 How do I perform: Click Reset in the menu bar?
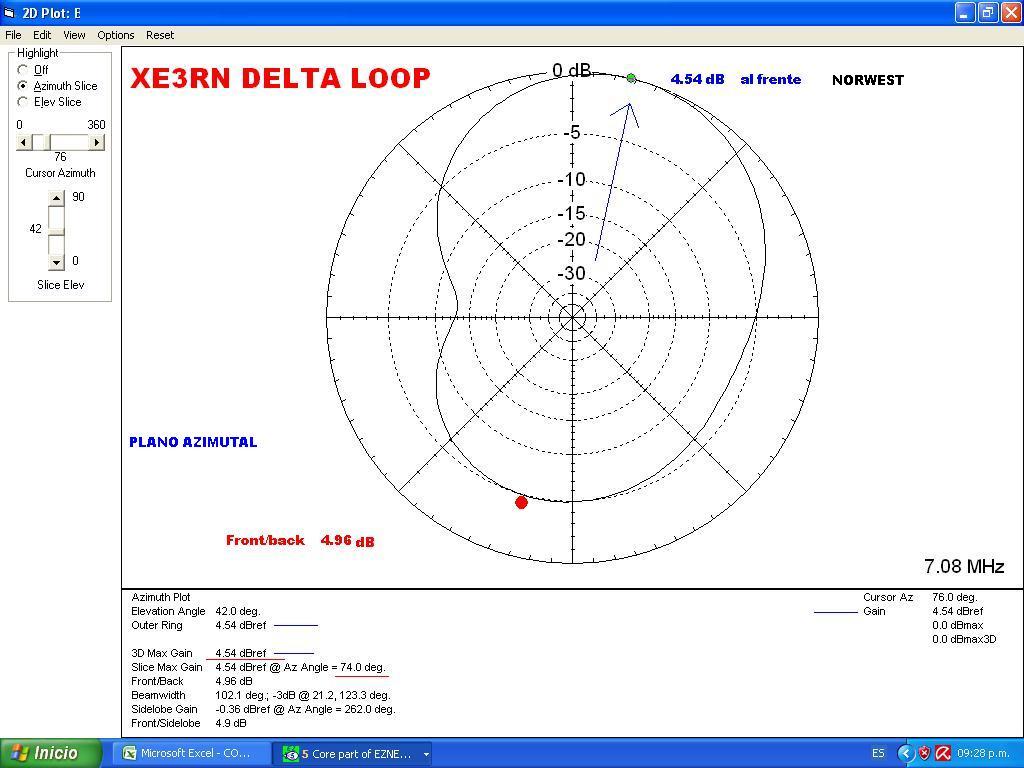(x=160, y=35)
